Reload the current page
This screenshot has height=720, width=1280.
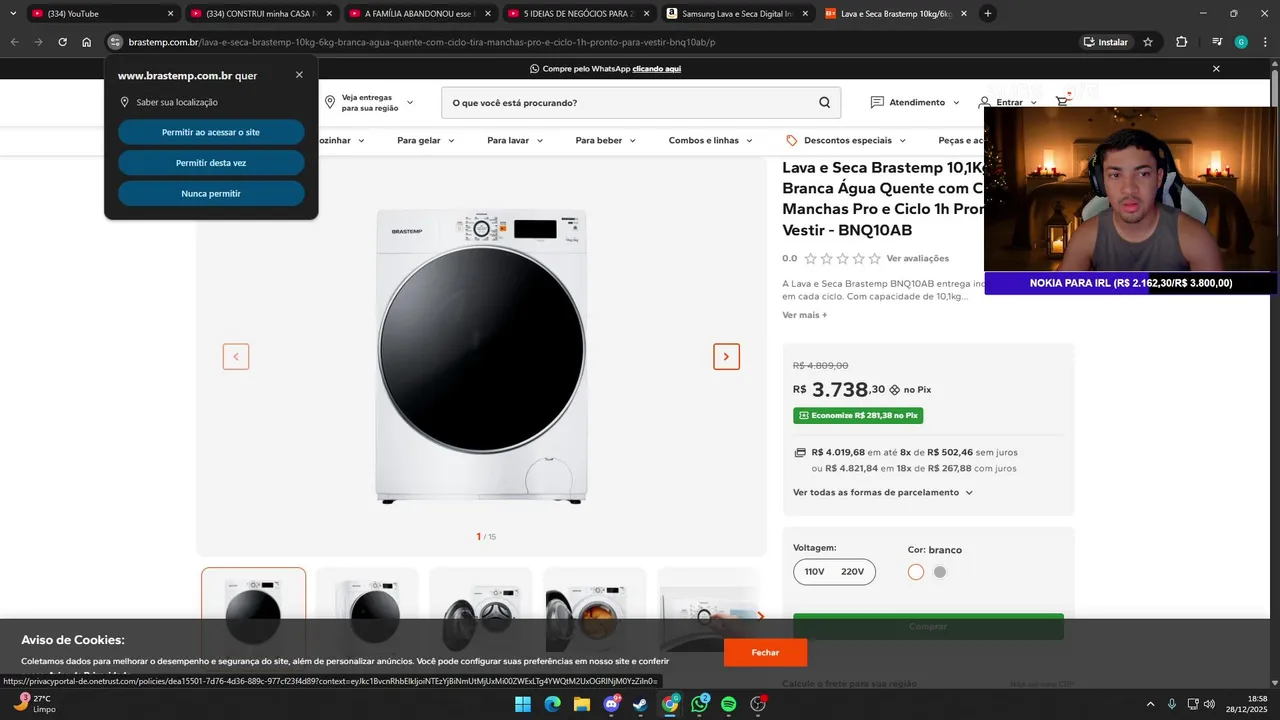coord(62,42)
